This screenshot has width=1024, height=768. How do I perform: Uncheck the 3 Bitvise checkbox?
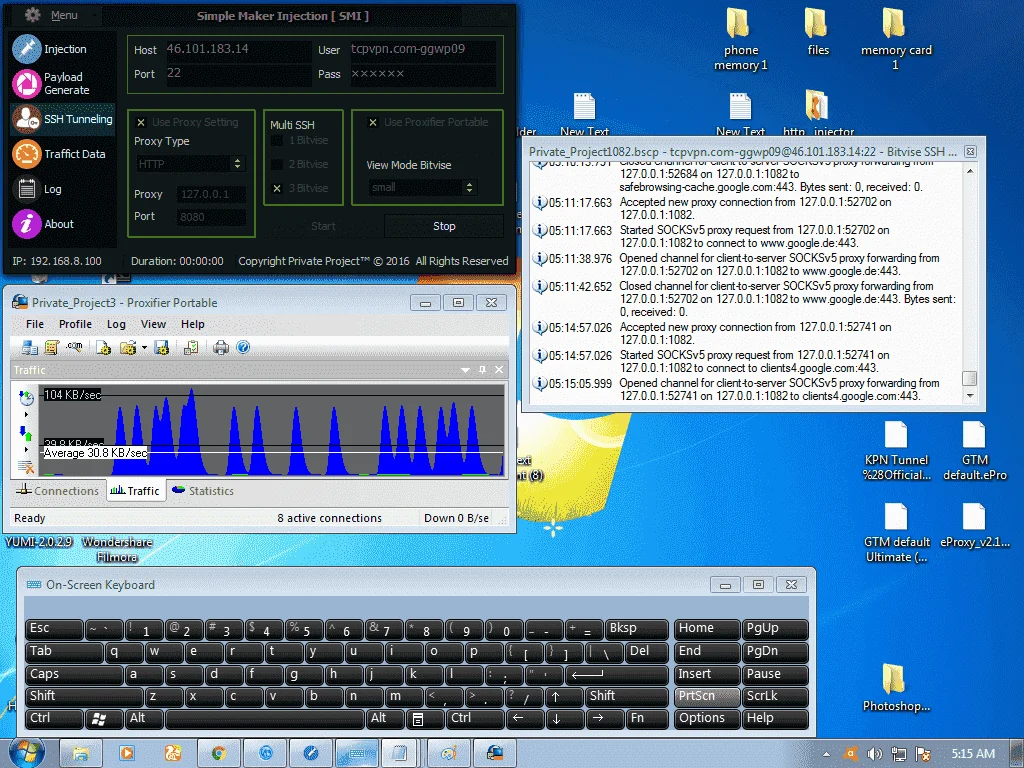click(x=277, y=188)
